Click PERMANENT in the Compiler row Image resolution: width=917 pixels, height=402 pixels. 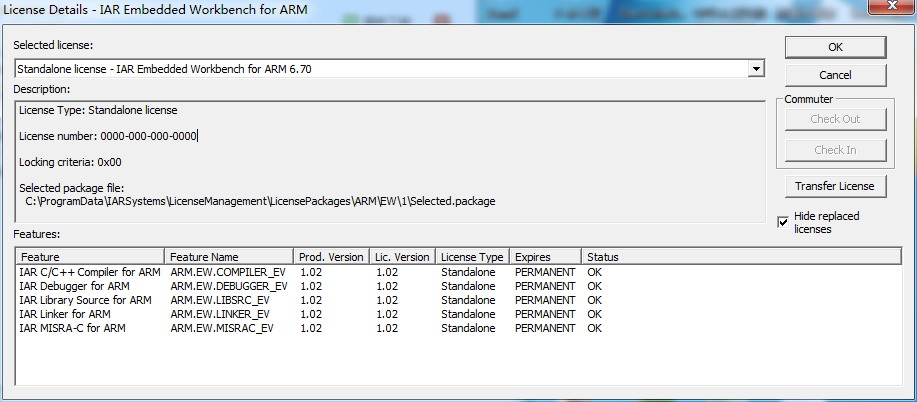[545, 272]
